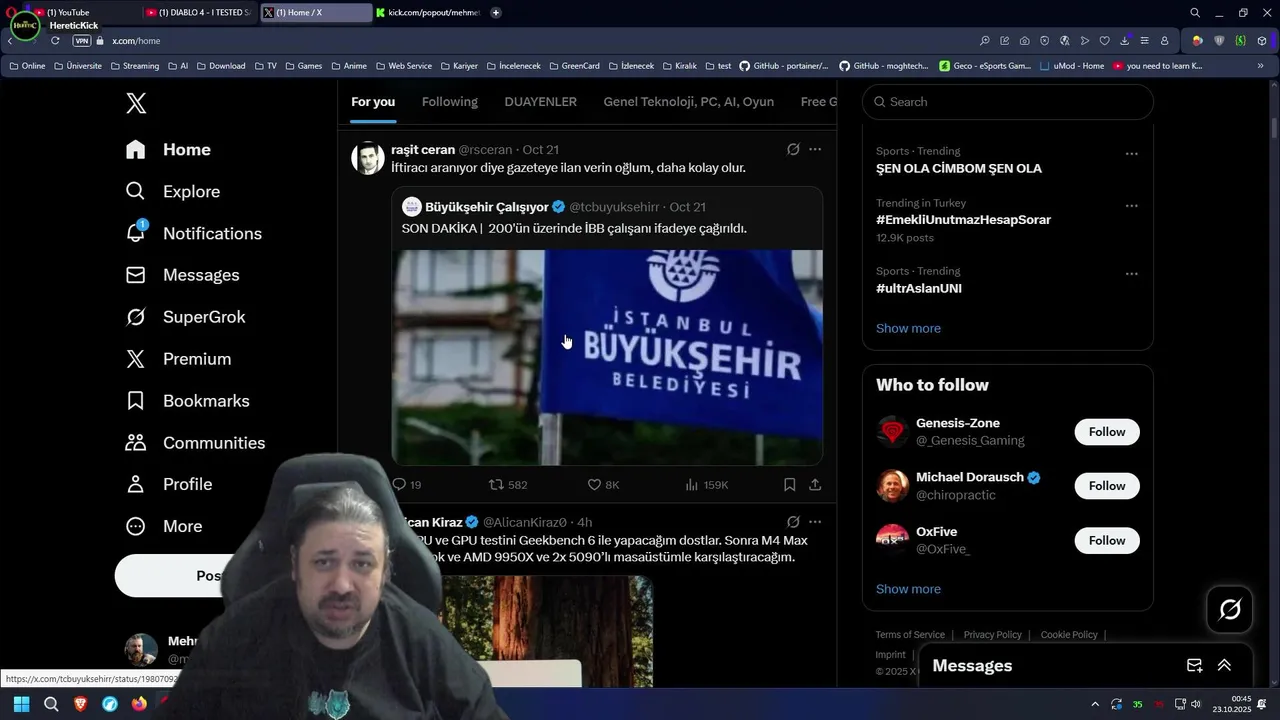1280x720 pixels.
Task: Open More menu in sidebar
Action: pyautogui.click(x=164, y=526)
